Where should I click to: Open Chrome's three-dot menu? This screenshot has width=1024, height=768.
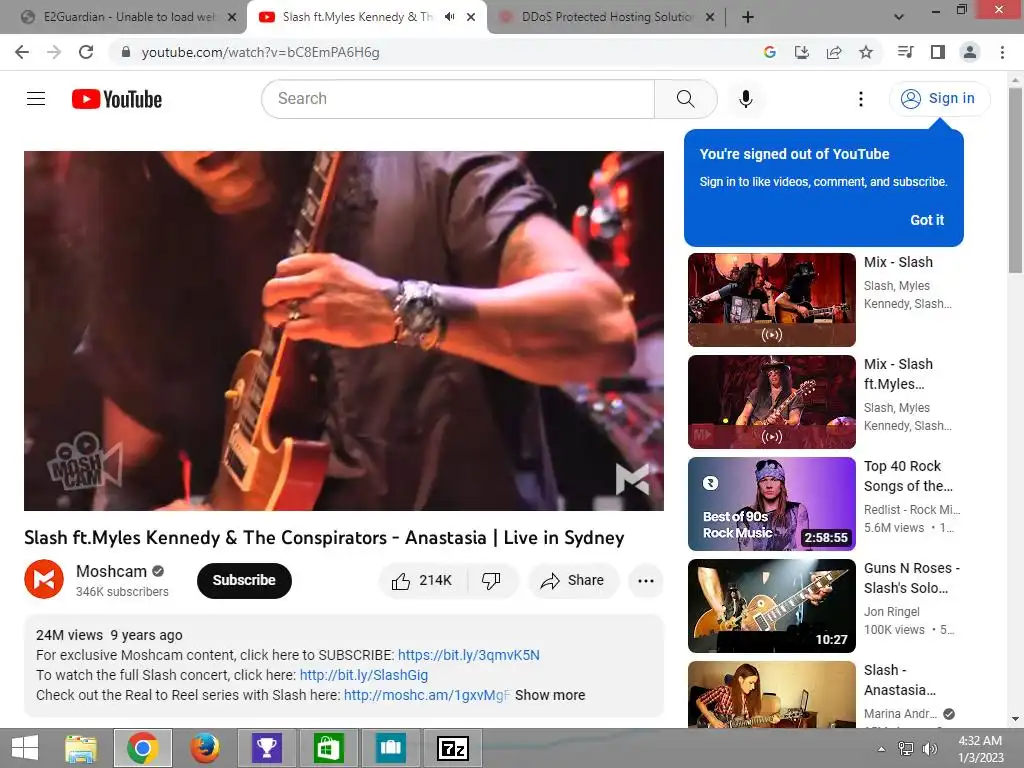pos(1002,52)
